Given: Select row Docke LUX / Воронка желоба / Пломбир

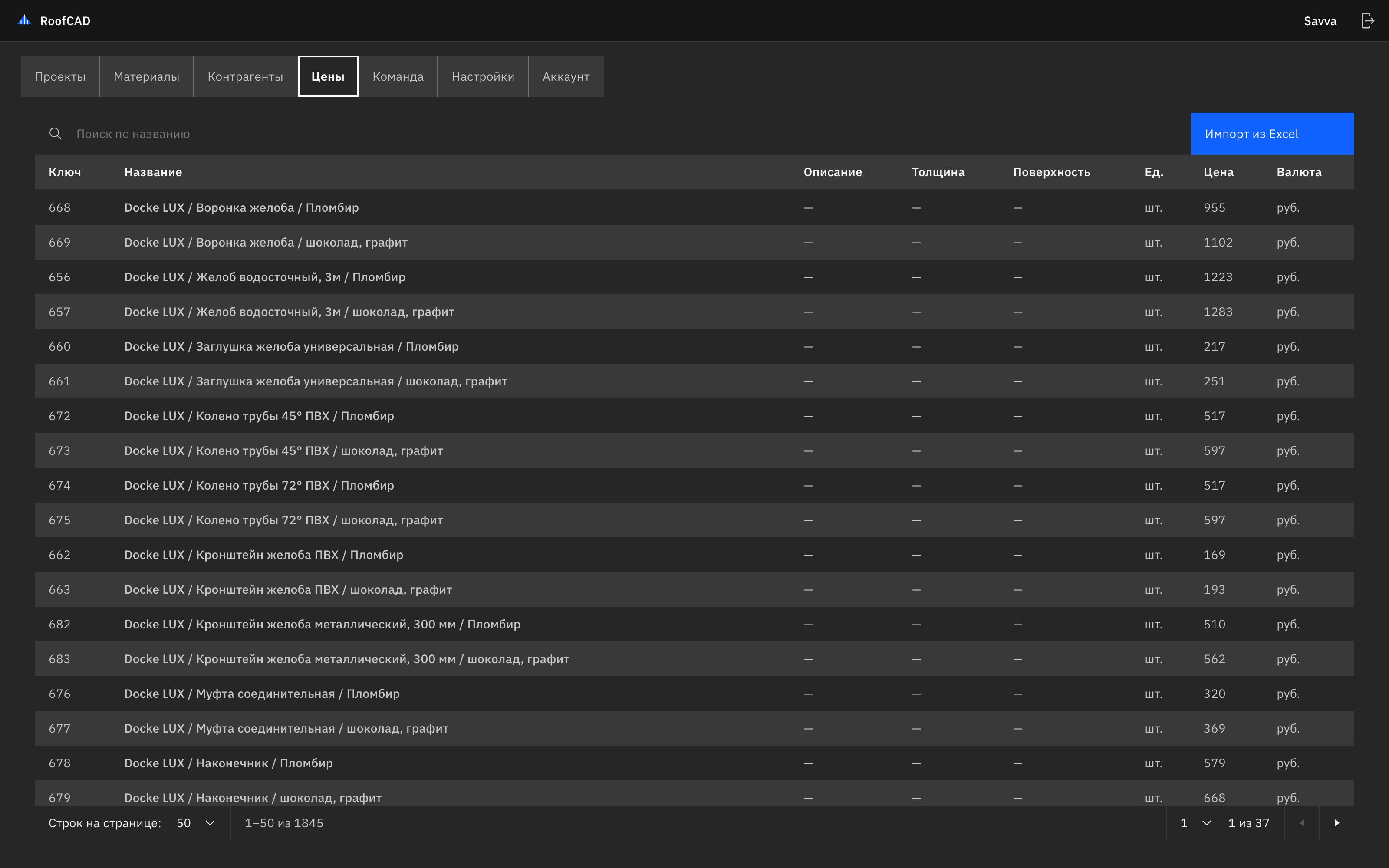Looking at the screenshot, I should [694, 207].
